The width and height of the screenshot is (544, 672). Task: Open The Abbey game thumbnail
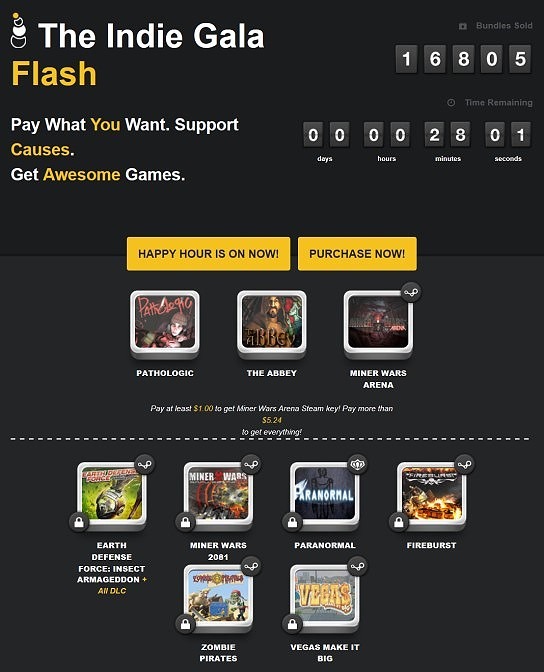(x=271, y=324)
